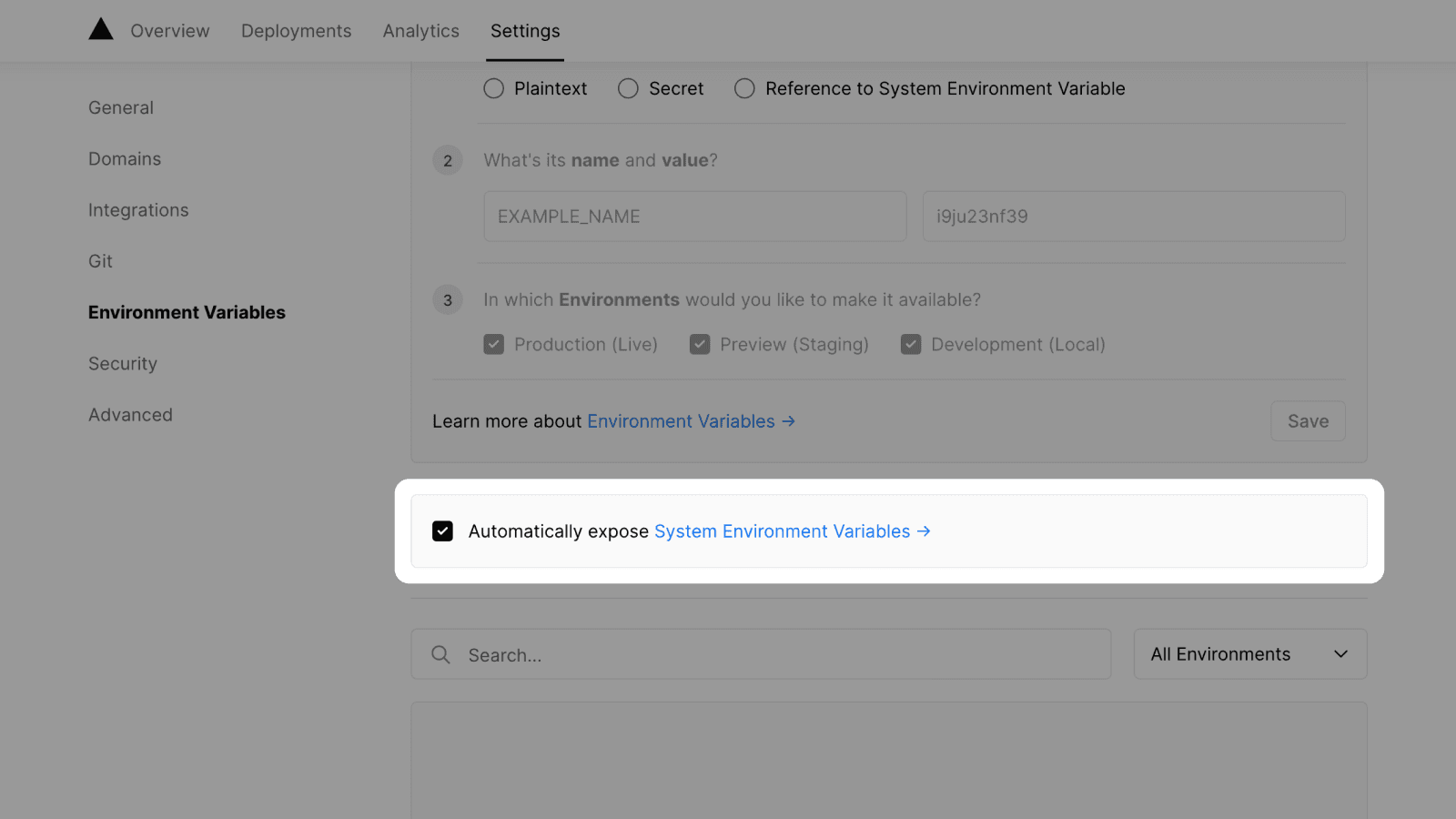Open the Deployments tab
The height and width of the screenshot is (819, 1456).
click(296, 31)
